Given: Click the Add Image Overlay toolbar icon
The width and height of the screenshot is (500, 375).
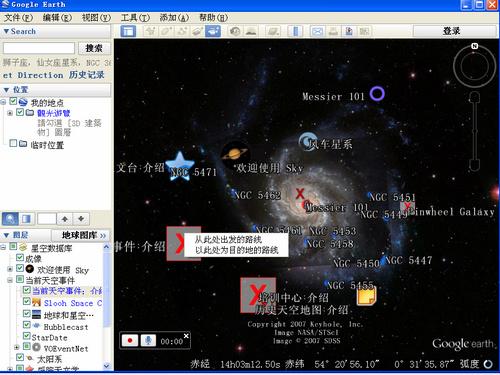Looking at the screenshot, I should pos(198,31).
